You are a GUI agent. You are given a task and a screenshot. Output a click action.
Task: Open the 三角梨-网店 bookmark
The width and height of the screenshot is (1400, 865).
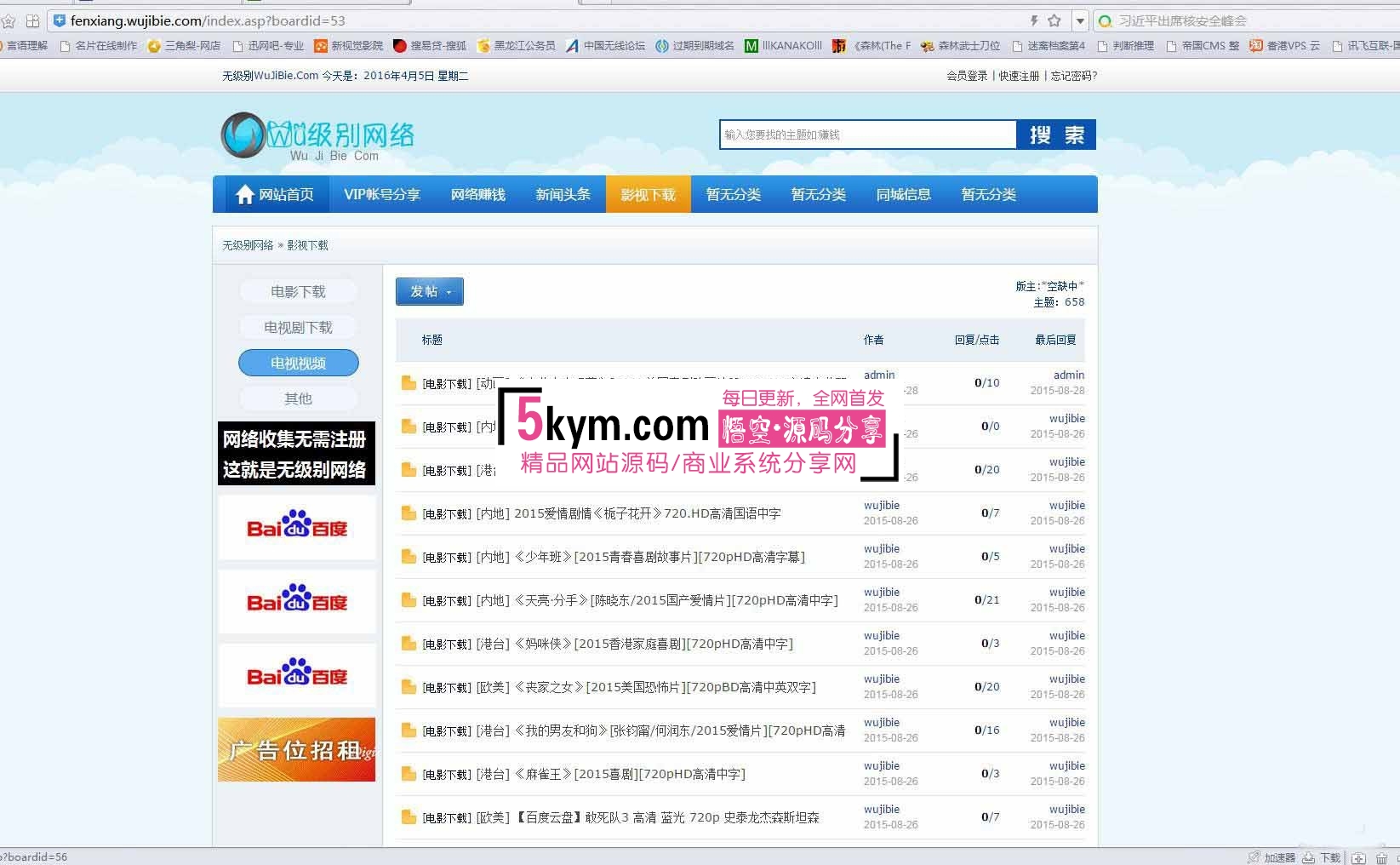[x=184, y=46]
